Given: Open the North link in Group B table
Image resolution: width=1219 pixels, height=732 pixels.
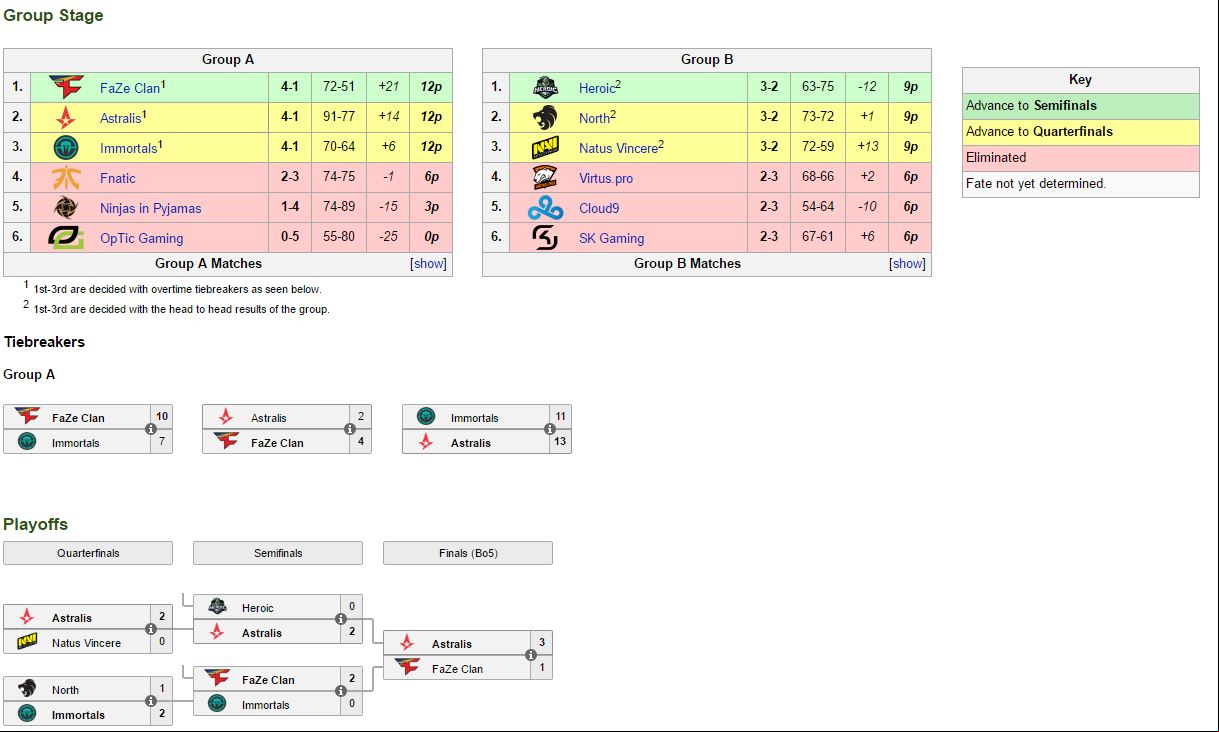Looking at the screenshot, I should click(594, 118).
